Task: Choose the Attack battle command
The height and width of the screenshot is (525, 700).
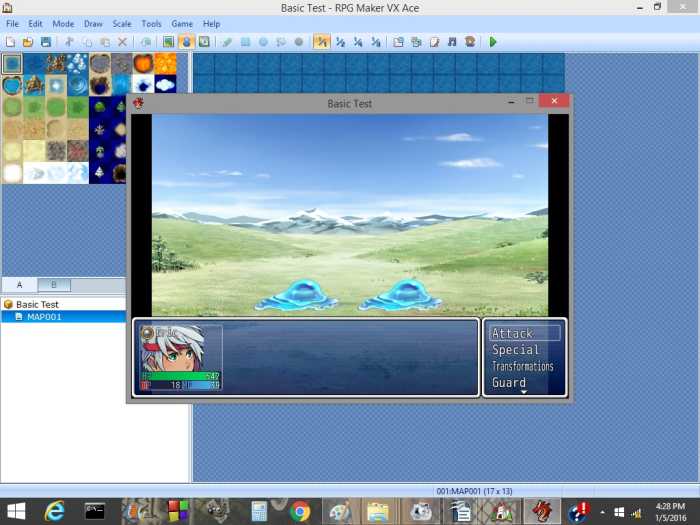Action: (x=513, y=334)
